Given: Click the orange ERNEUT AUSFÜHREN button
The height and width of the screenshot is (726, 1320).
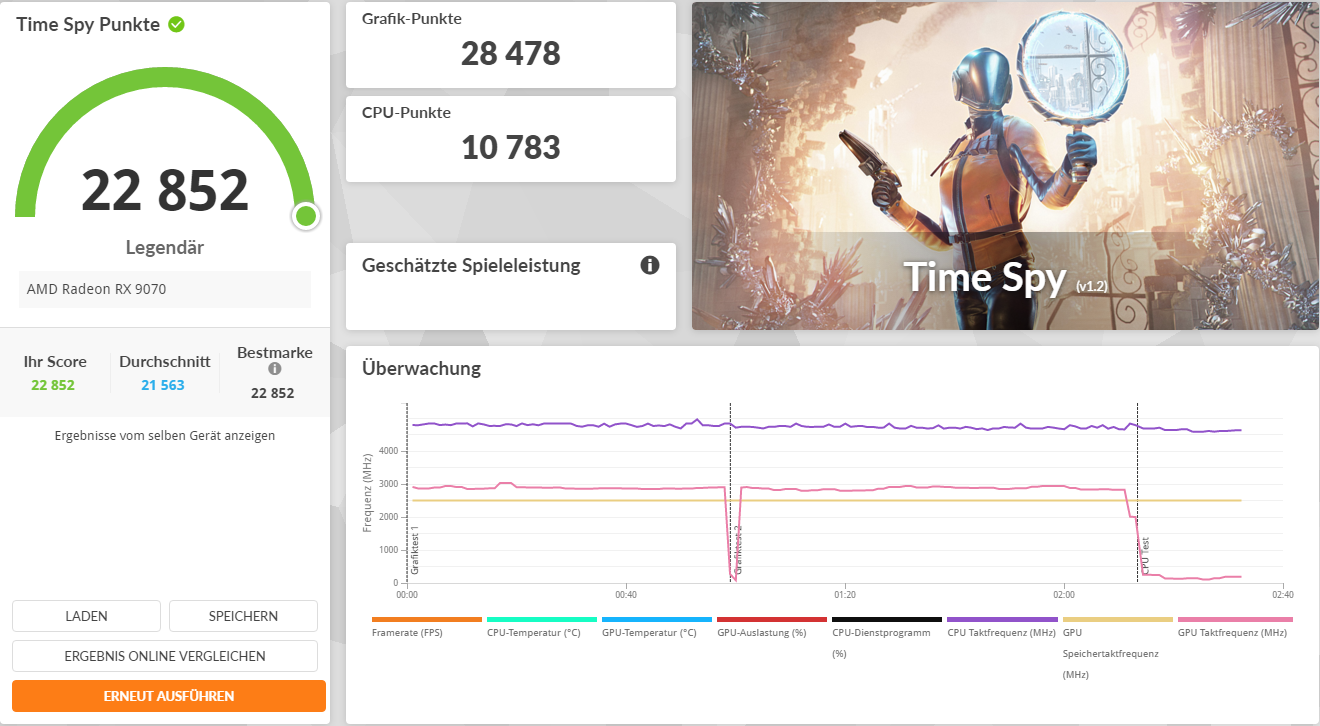Looking at the screenshot, I should point(169,696).
